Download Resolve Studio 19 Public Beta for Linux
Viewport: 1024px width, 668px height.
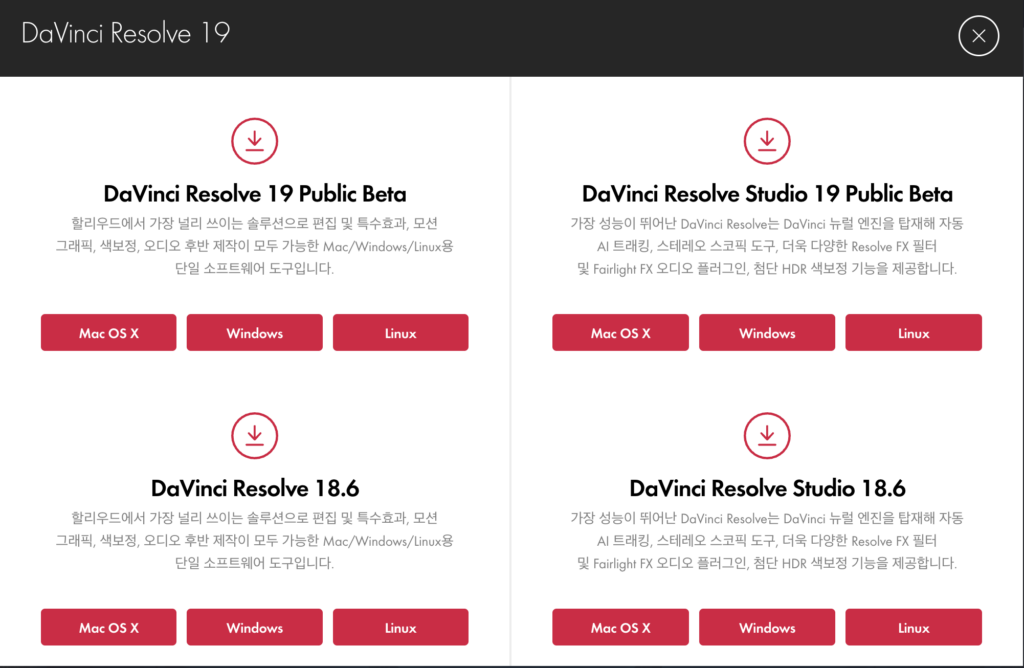point(913,333)
